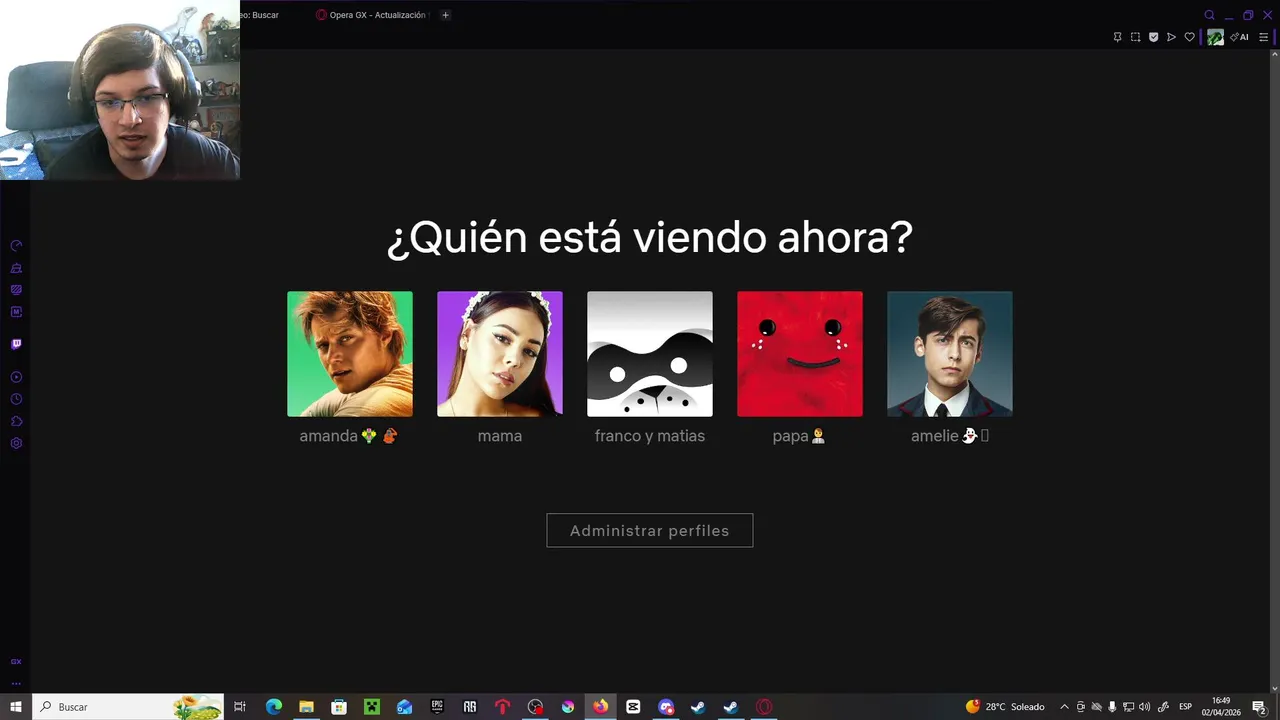Open History clock icon in sidebar
This screenshot has height=720, width=1280.
tap(16, 399)
